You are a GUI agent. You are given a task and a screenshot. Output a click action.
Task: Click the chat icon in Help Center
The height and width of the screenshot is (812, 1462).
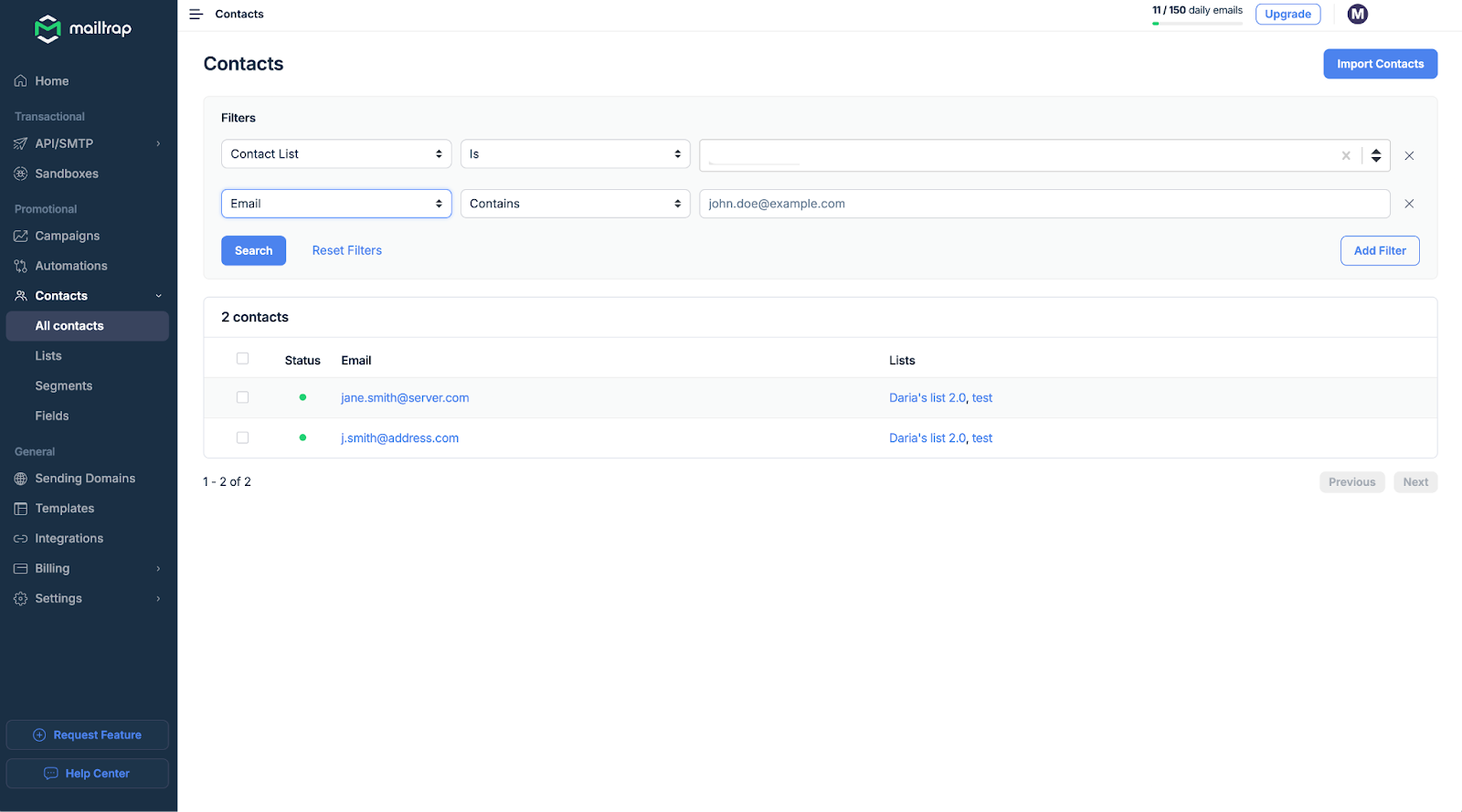pos(51,774)
